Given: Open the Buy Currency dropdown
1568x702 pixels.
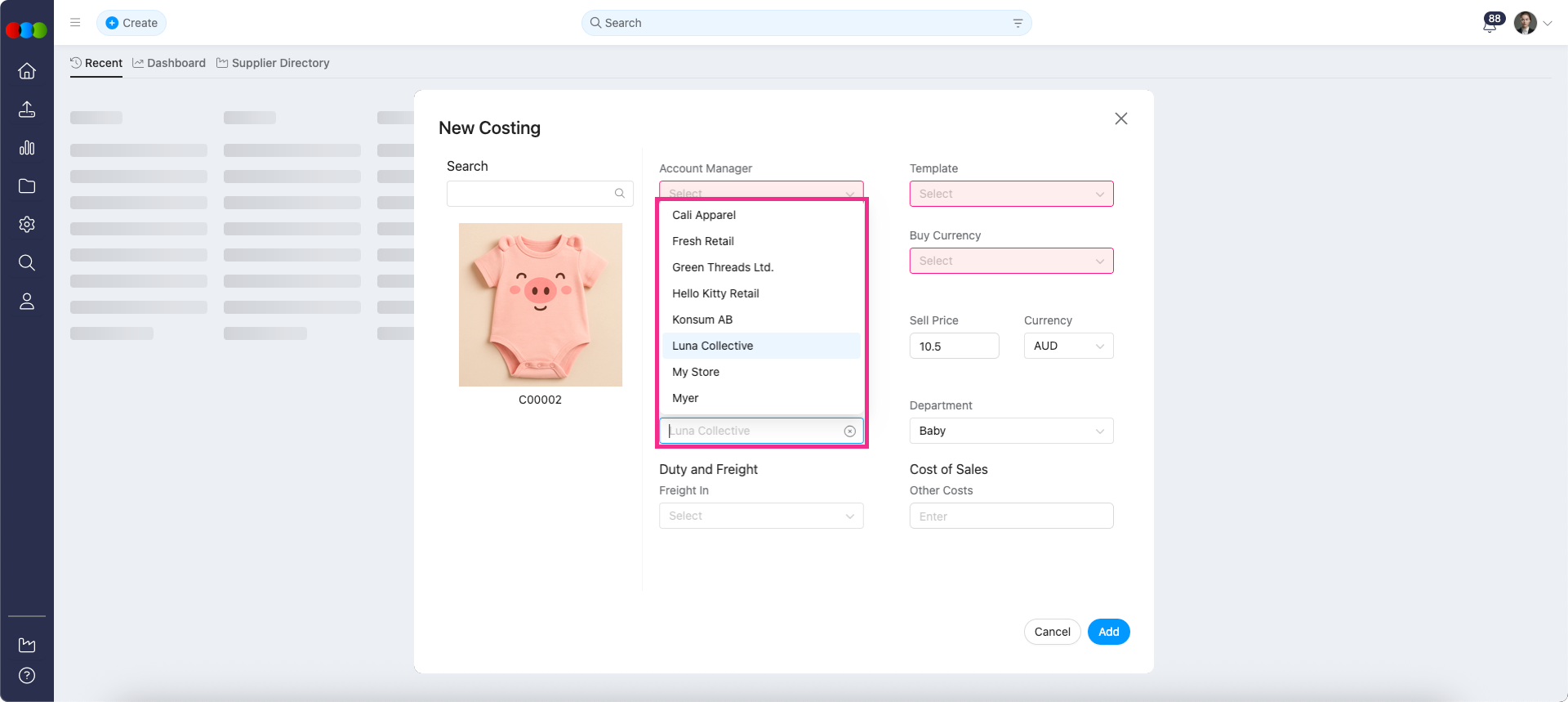Looking at the screenshot, I should (x=1011, y=261).
